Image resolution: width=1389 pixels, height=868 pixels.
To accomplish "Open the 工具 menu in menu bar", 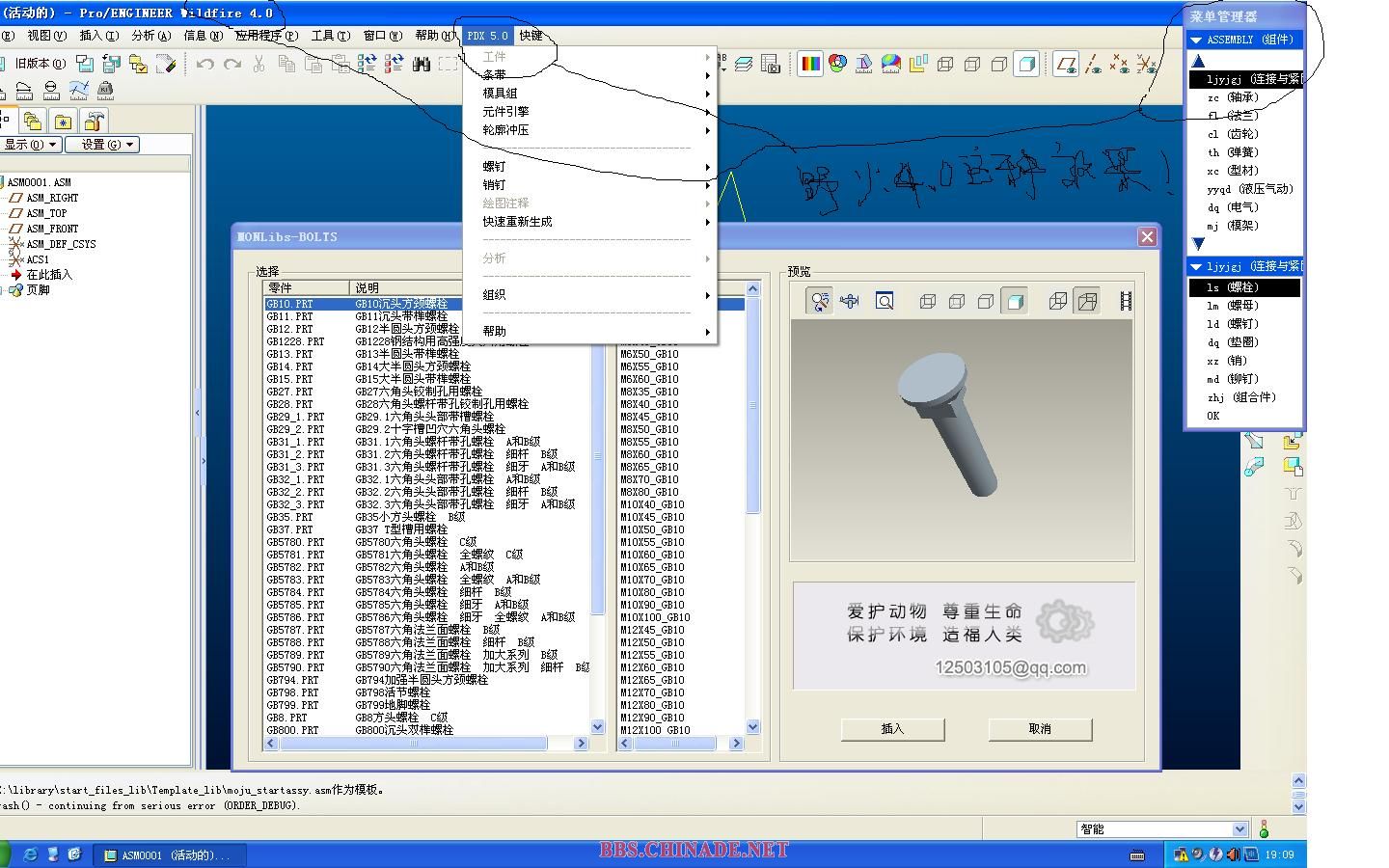I will (329, 36).
